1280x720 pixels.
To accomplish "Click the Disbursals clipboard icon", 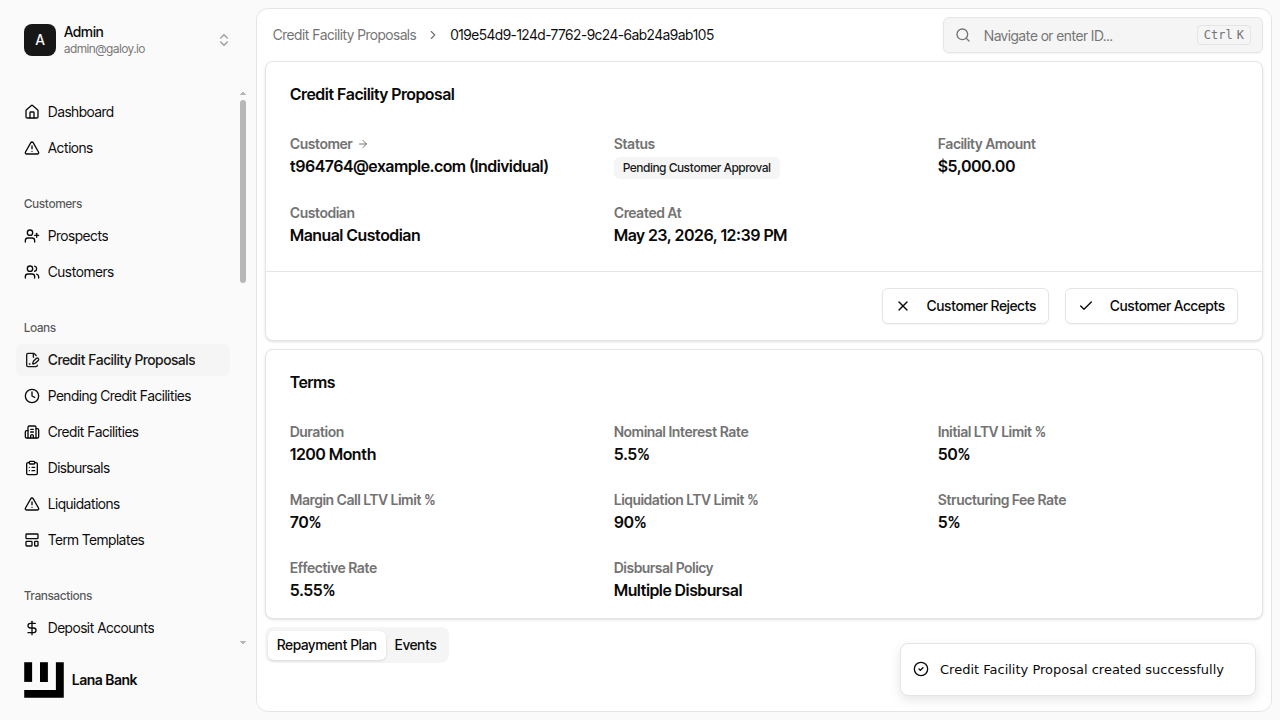I will 32,468.
